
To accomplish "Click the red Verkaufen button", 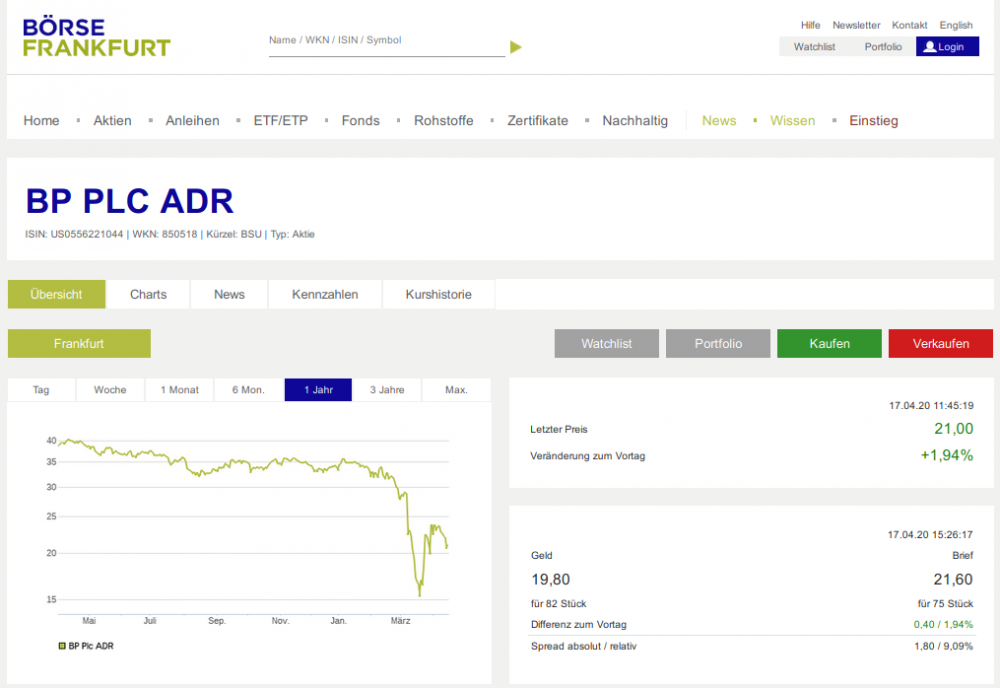I will tap(941, 344).
